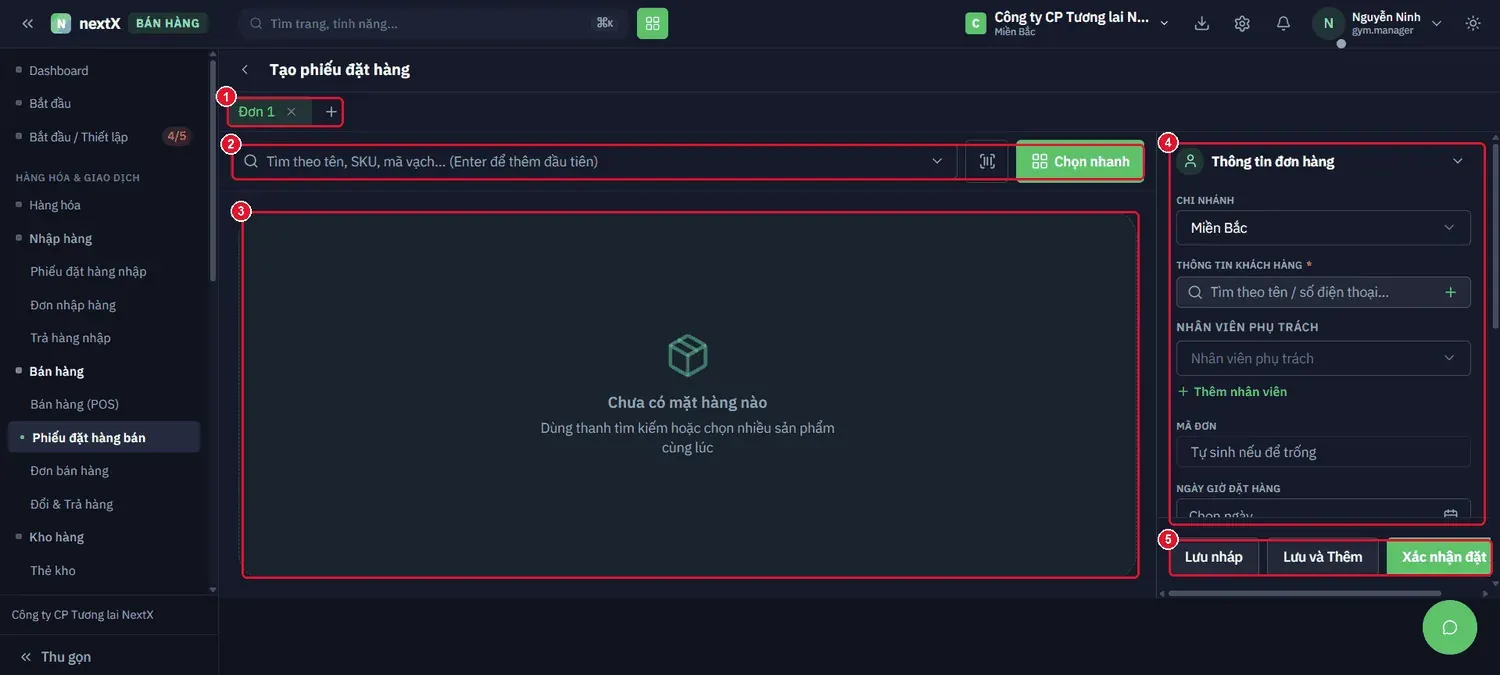The image size is (1500, 675).
Task: Collapse the sidebar using the top-left double-chevron icon
Action: point(27,23)
